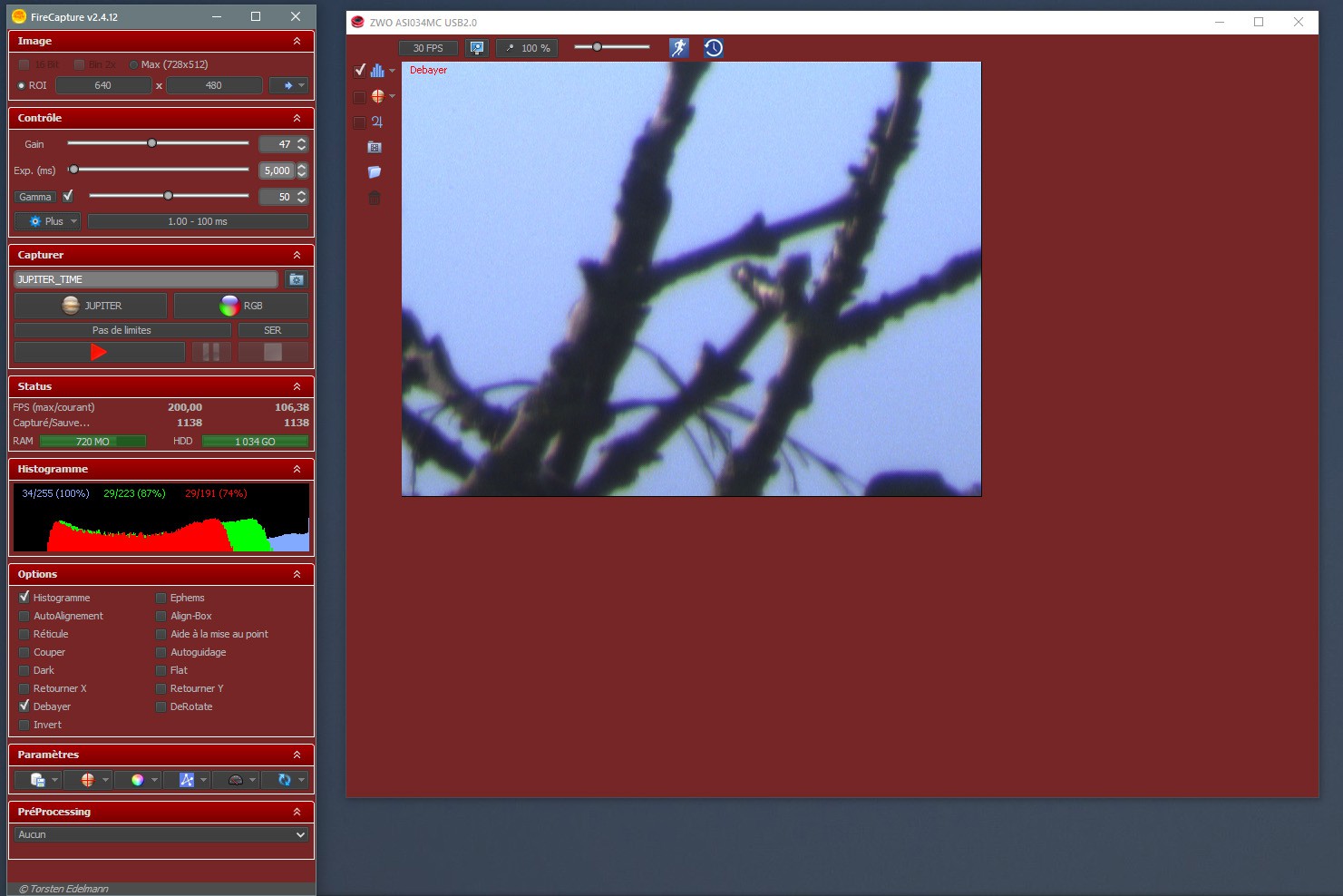Image resolution: width=1343 pixels, height=896 pixels.
Task: Collapse the Histogramme panel
Action: pyautogui.click(x=297, y=469)
